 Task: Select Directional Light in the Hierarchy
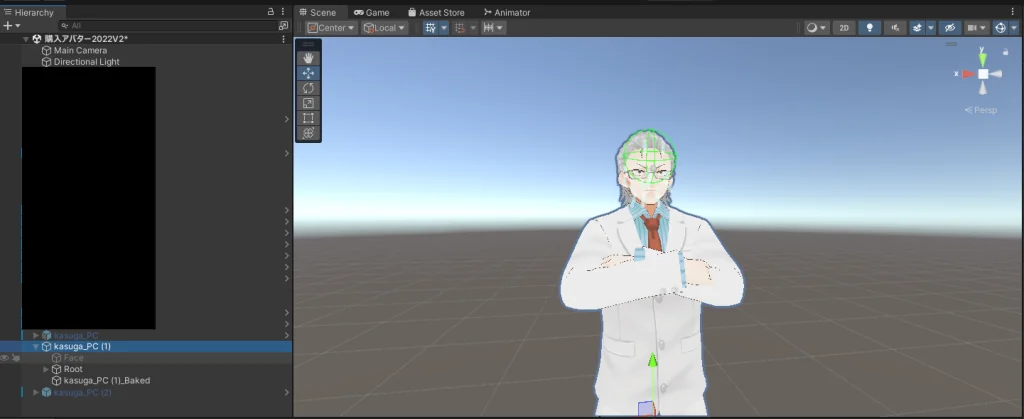pos(86,62)
